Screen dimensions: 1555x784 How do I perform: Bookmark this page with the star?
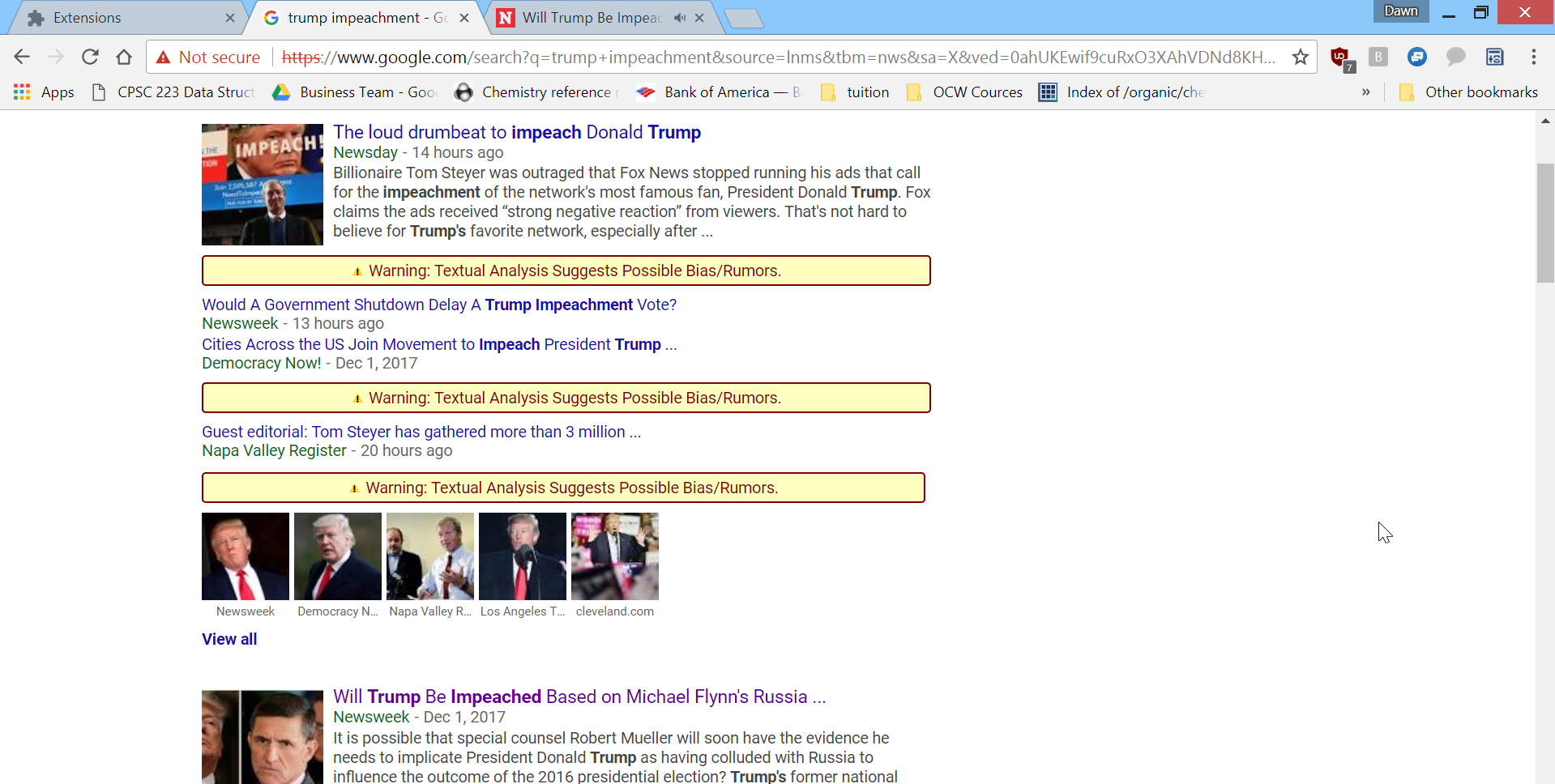[x=1301, y=57]
